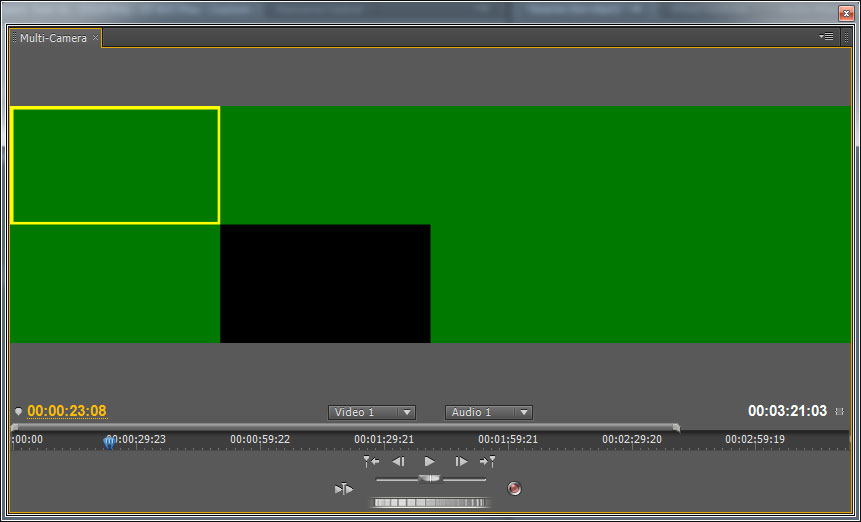Click the shuttle slider handle
861x522 pixels.
pos(430,479)
